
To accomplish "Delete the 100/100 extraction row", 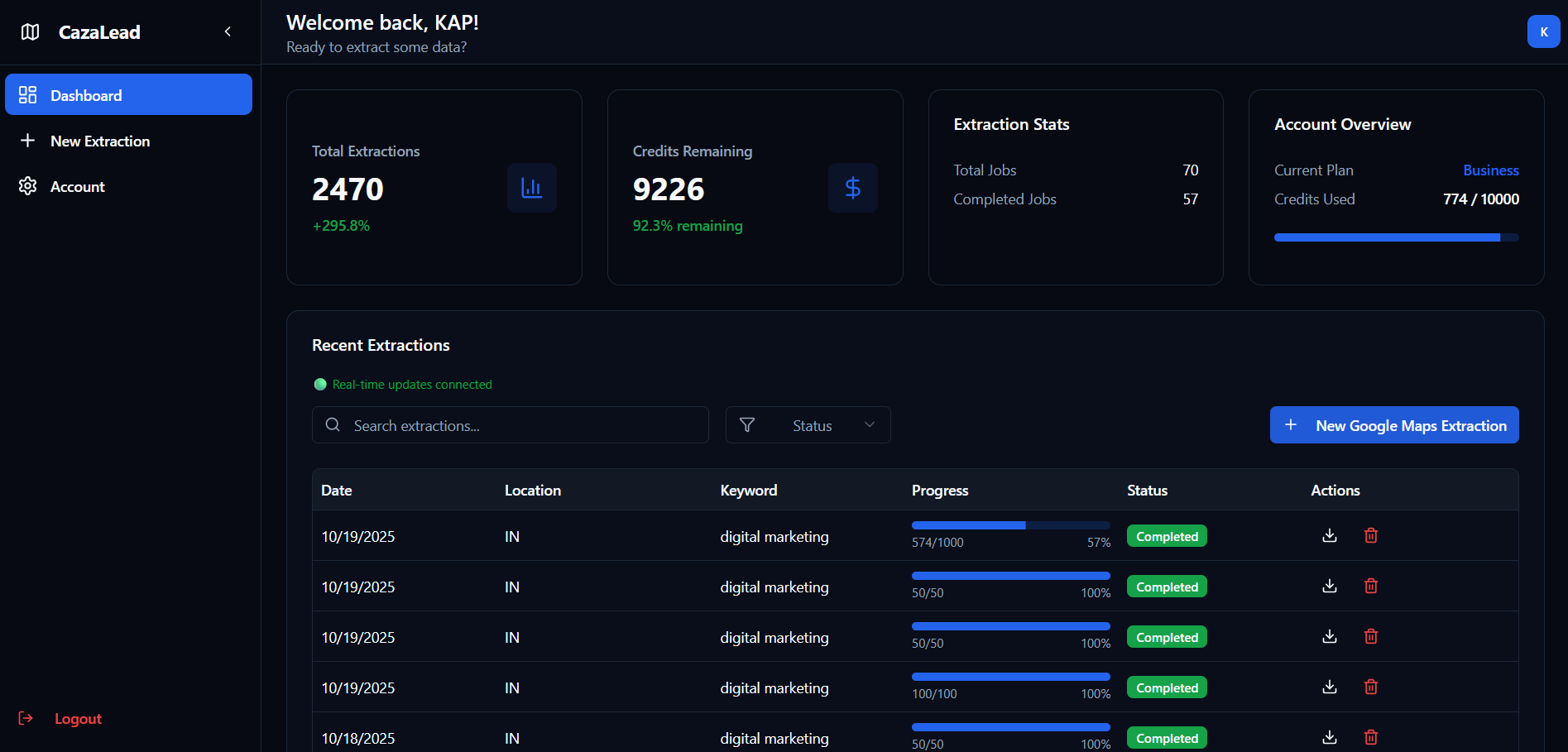I will [1370, 687].
